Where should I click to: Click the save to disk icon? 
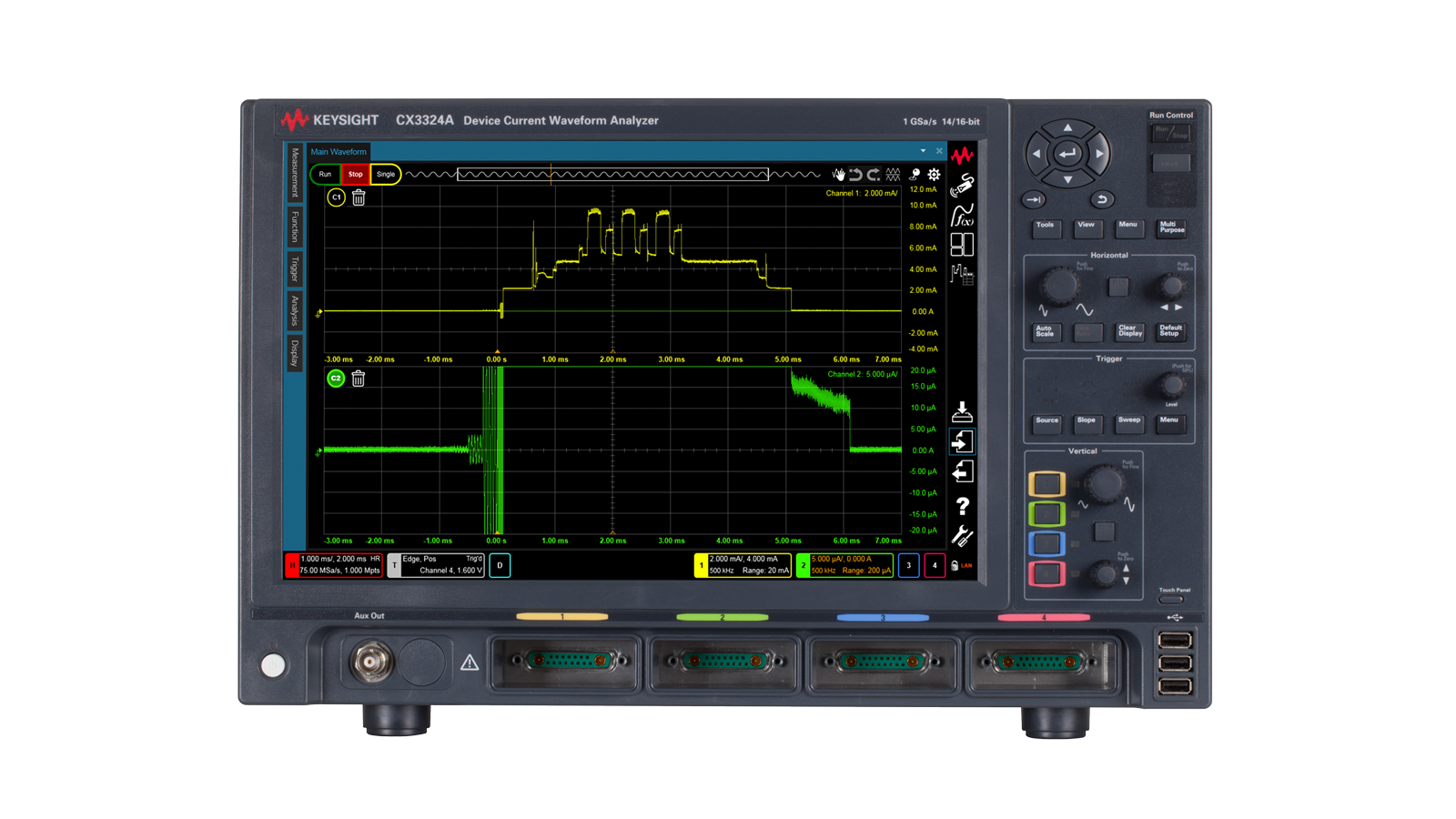(x=962, y=411)
